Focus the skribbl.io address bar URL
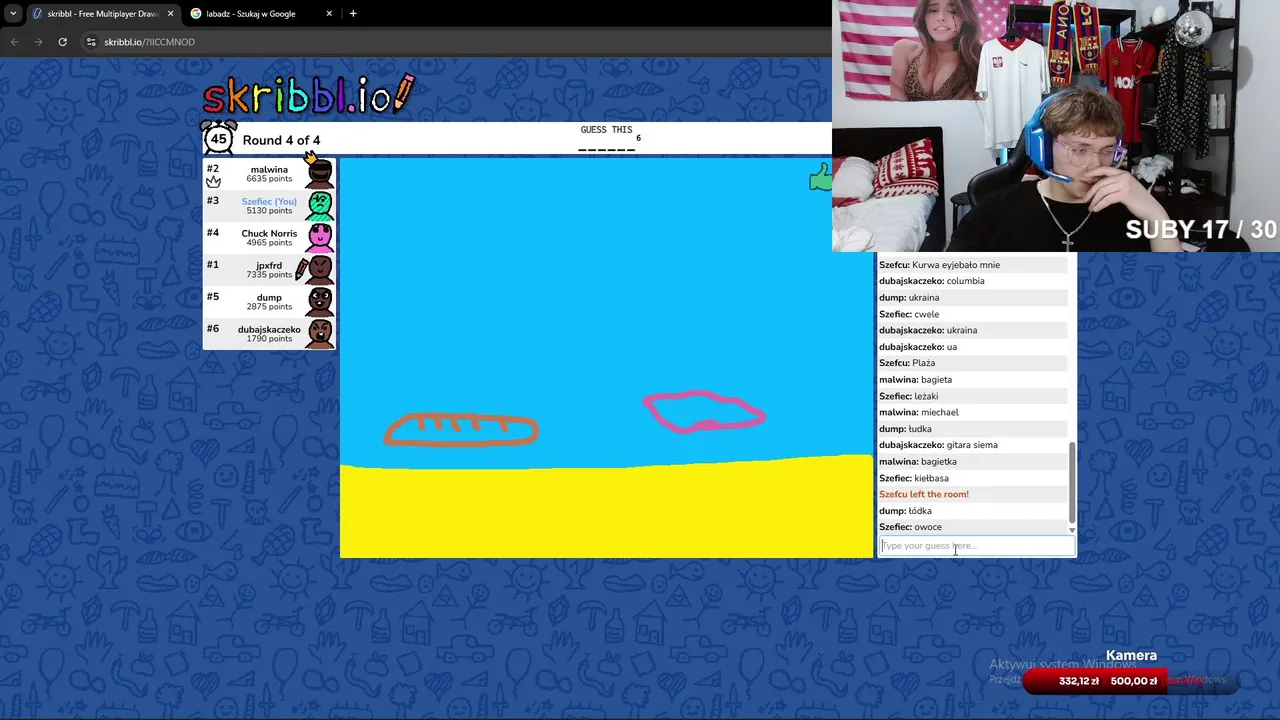 pos(149,42)
